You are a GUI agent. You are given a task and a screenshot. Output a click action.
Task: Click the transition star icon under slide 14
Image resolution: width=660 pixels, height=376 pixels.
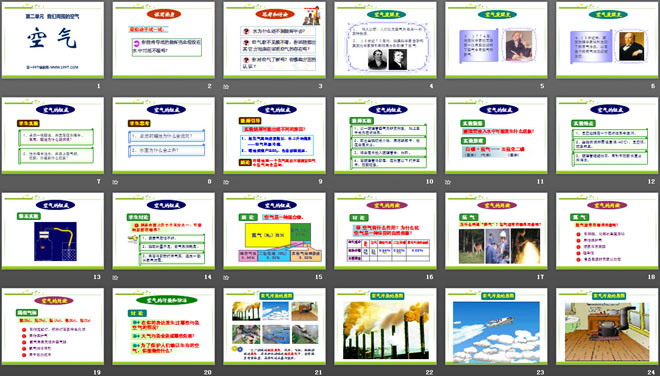point(115,277)
